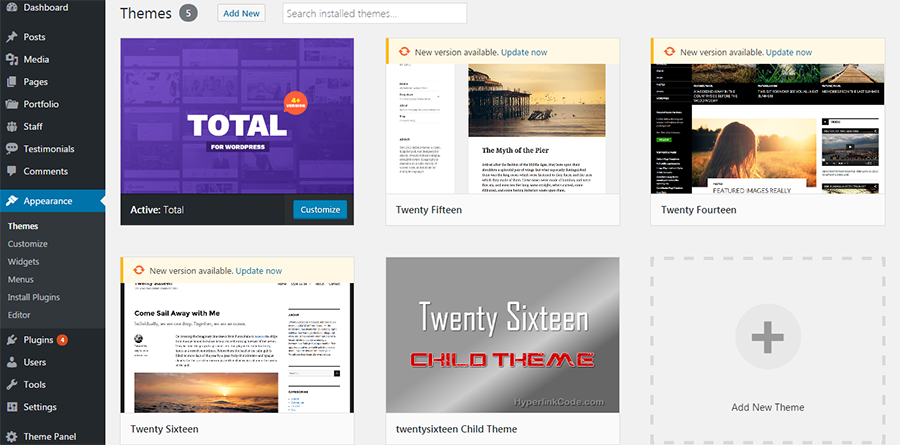Click the Add New button beside Themes
900x445 pixels.
click(x=241, y=13)
